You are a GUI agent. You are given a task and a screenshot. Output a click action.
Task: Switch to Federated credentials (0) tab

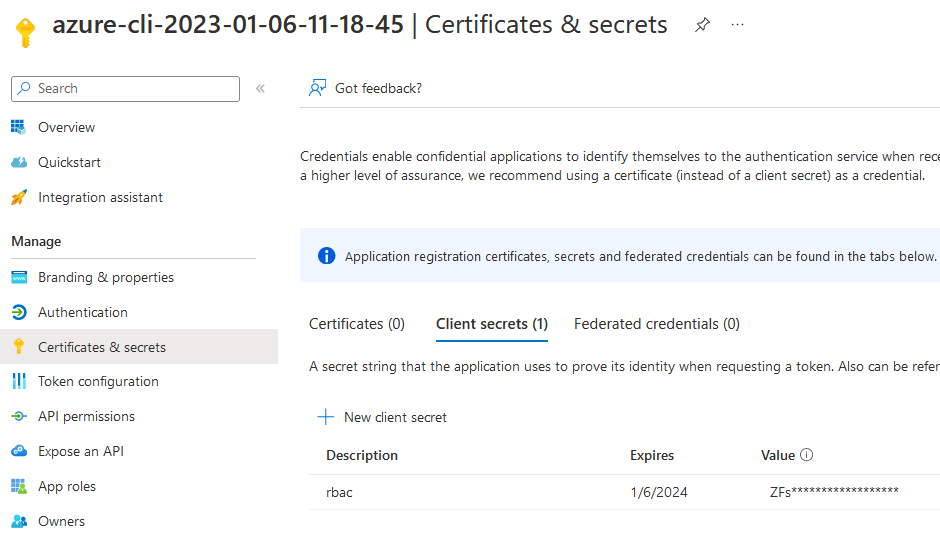656,324
